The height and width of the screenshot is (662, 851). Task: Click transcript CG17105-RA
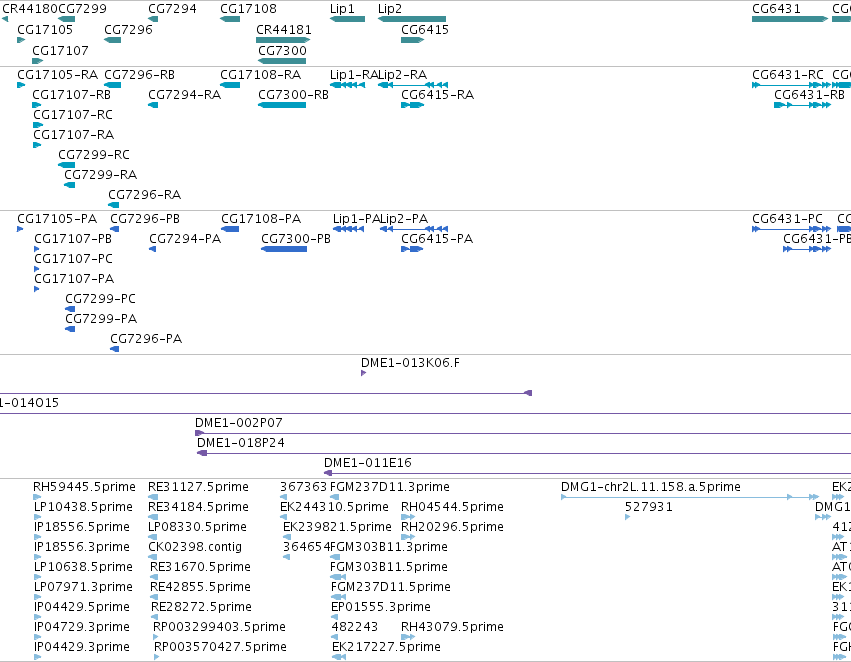click(21, 85)
